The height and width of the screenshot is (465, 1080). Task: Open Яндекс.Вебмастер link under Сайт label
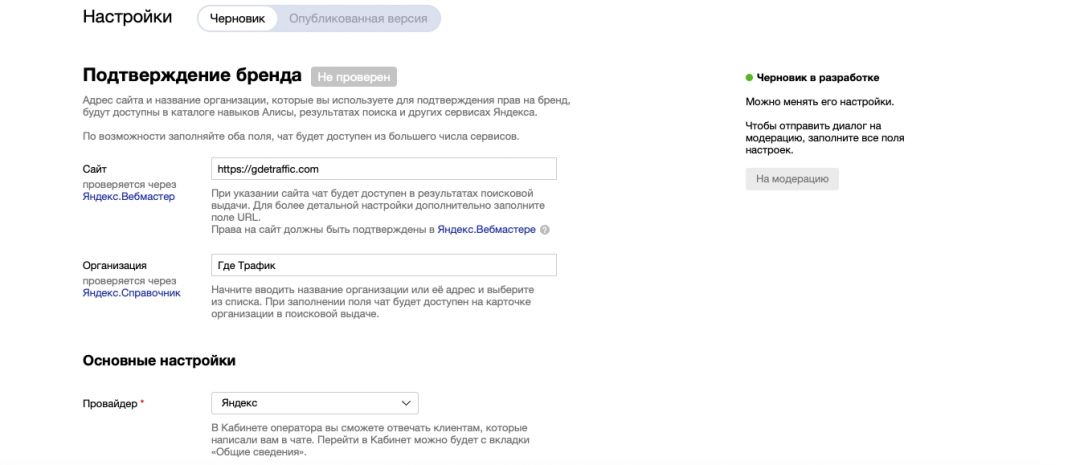coord(128,197)
